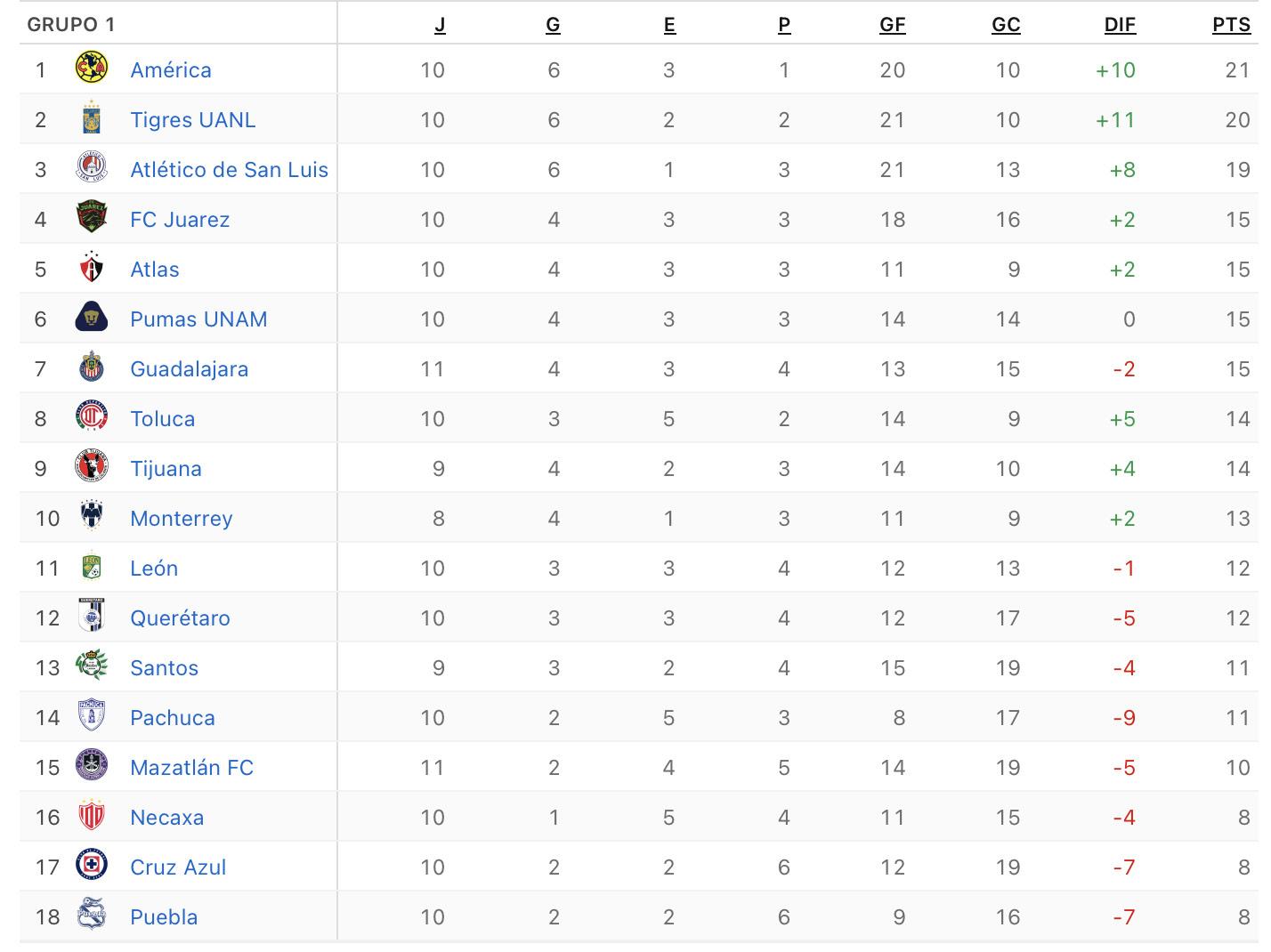The image size is (1271, 952).
Task: Open the Puebla team link
Action: point(165,916)
